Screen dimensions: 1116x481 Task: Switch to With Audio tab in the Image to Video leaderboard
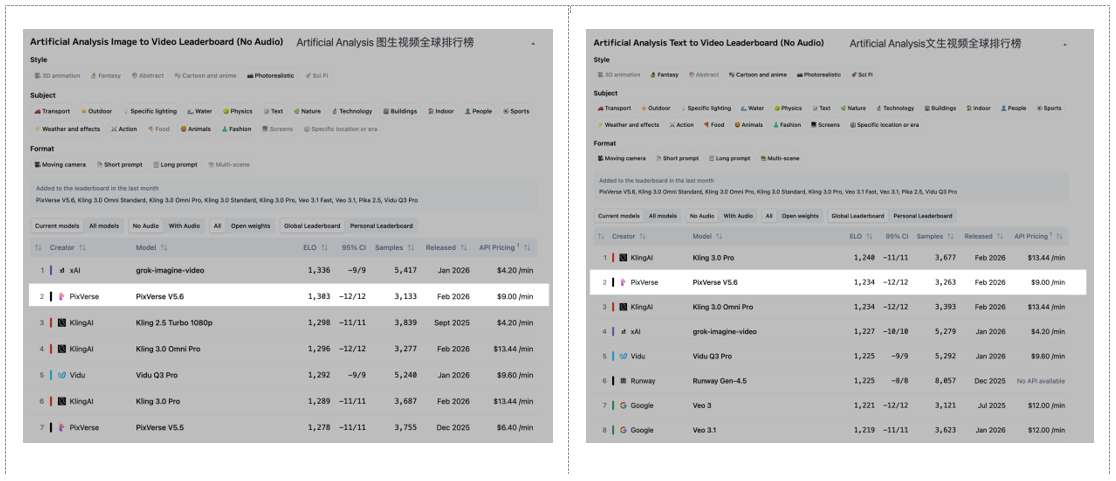coord(183,226)
